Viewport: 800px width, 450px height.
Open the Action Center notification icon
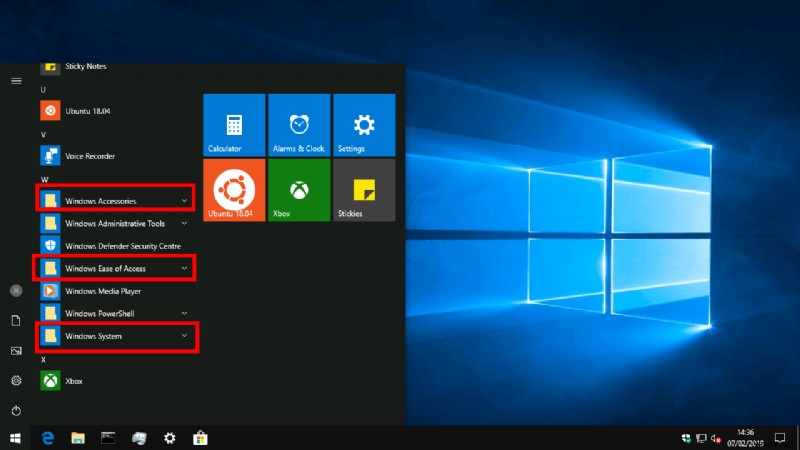[780, 438]
